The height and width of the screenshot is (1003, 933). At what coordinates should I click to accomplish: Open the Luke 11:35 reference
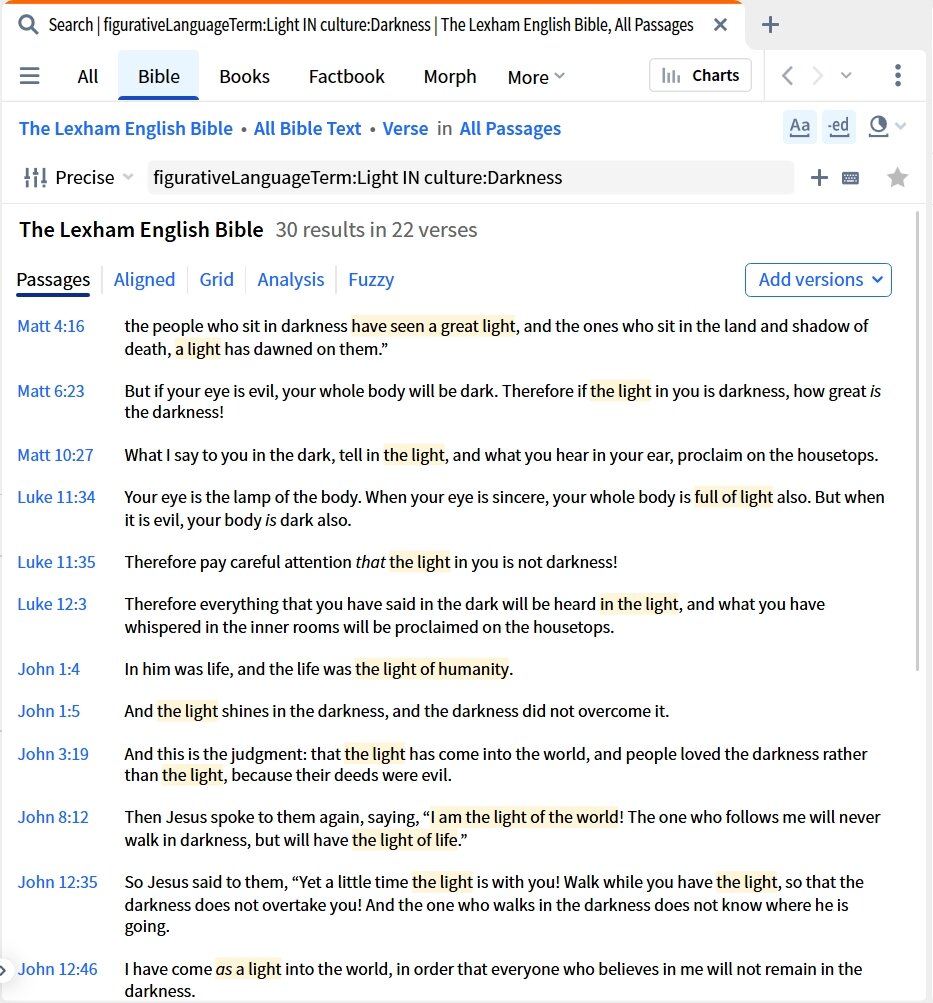pyautogui.click(x=56, y=562)
